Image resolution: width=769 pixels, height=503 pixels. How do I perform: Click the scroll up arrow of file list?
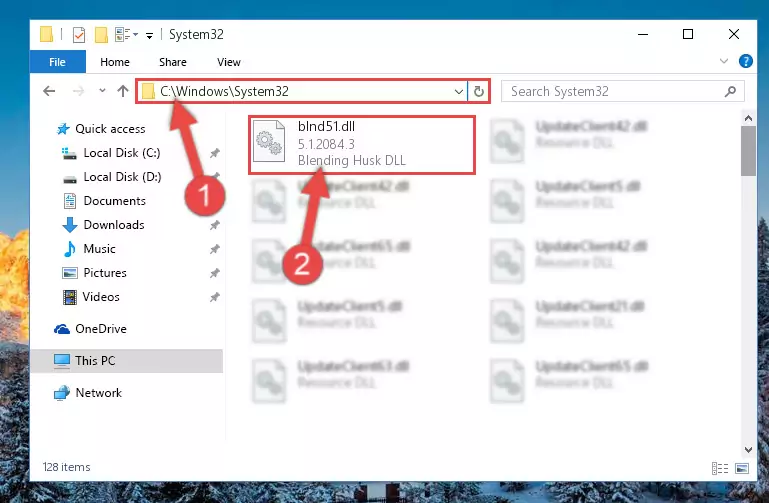pos(748,118)
